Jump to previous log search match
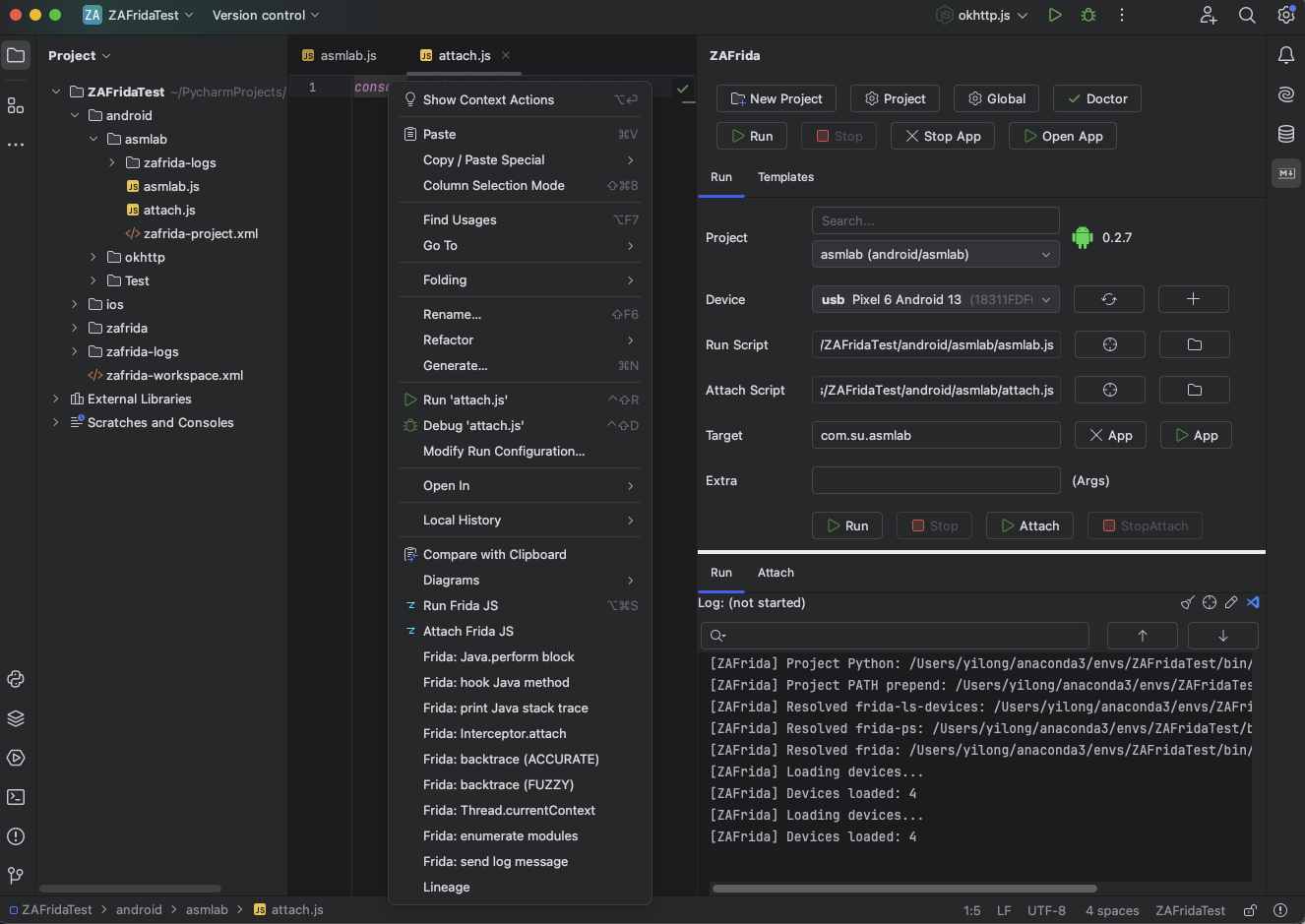1305x924 pixels. (1143, 636)
